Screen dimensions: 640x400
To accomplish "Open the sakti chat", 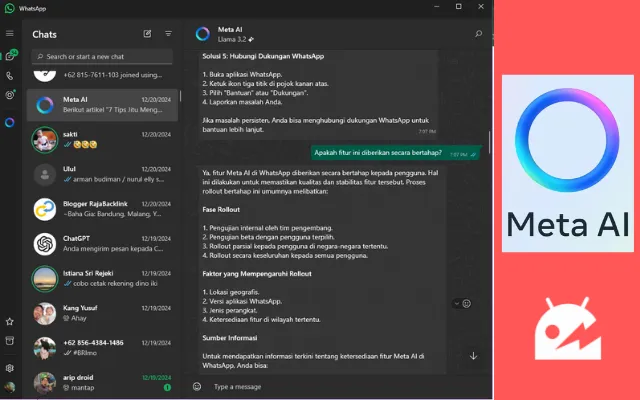I will point(102,140).
